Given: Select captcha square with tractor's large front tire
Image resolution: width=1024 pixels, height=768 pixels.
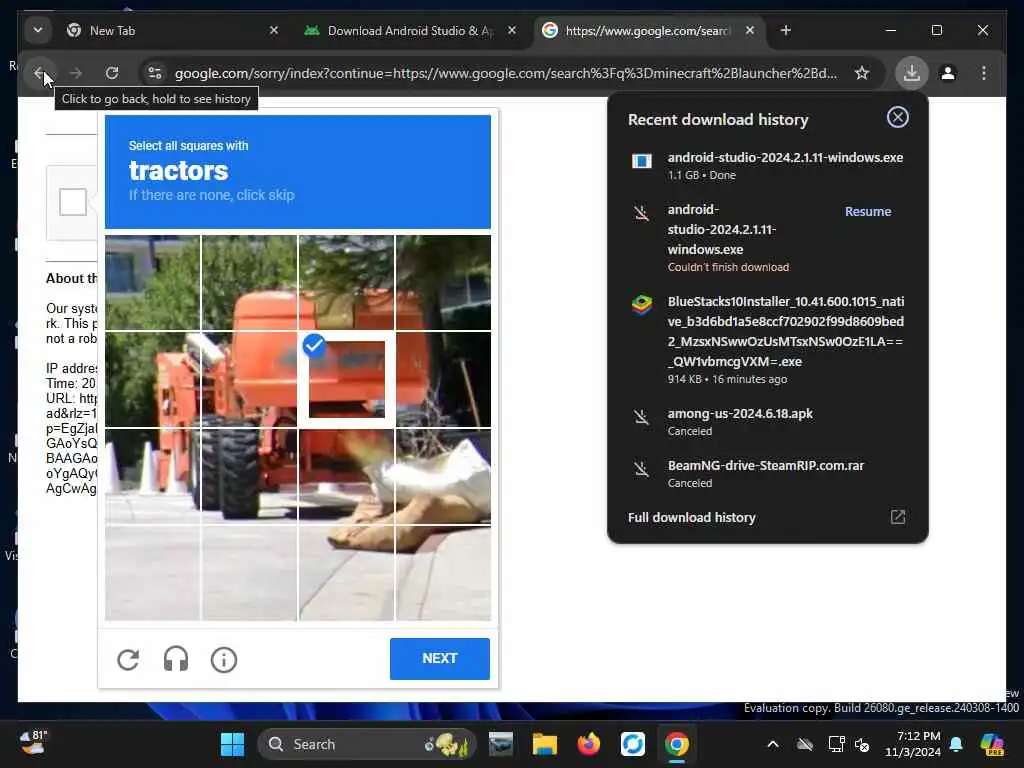Looking at the screenshot, I should pos(250,476).
